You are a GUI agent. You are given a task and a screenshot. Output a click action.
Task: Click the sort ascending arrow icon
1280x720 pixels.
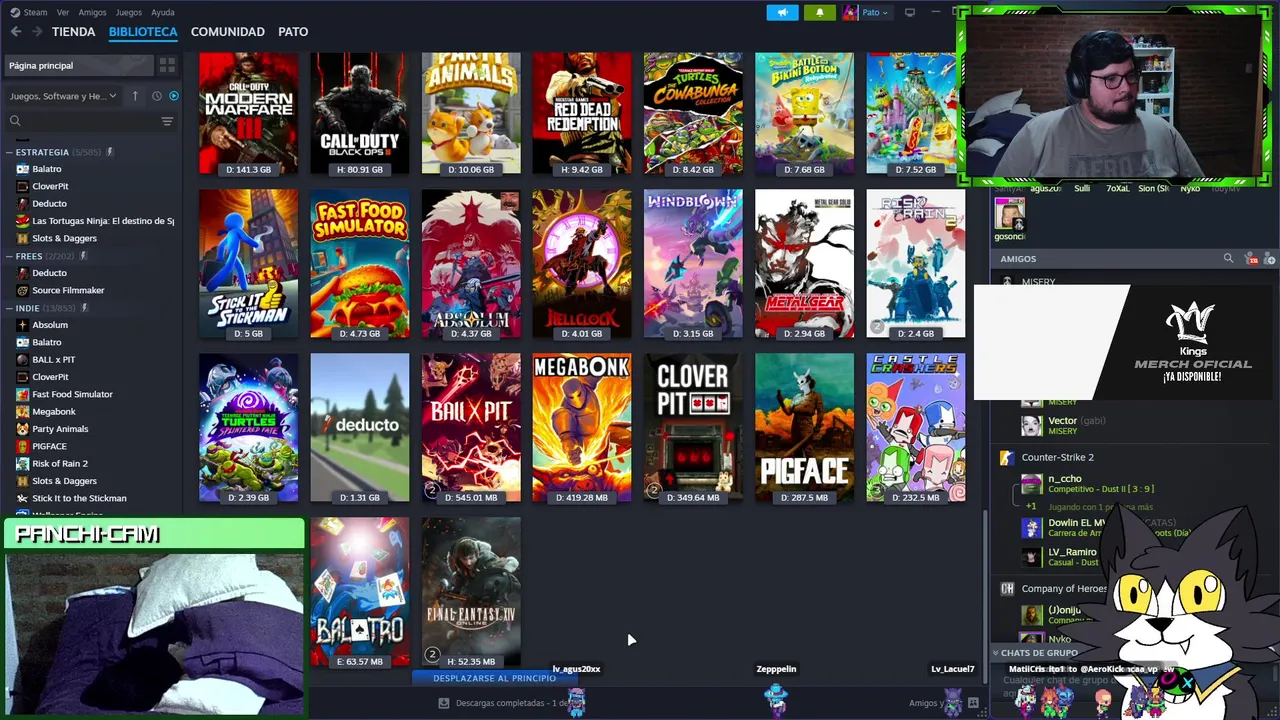[136, 96]
